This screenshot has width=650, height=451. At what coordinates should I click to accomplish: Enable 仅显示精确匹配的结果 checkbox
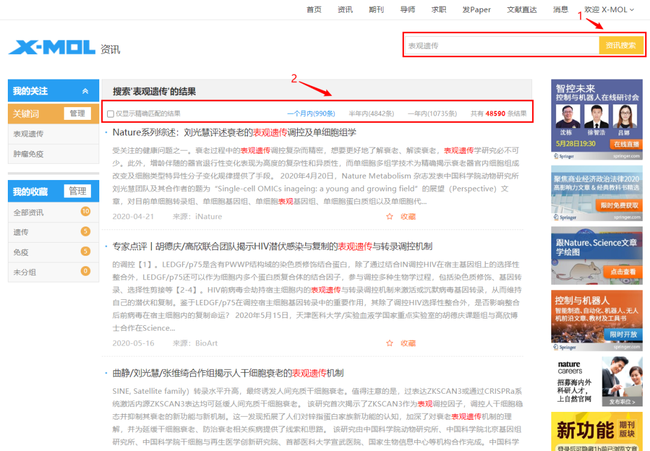[111, 114]
